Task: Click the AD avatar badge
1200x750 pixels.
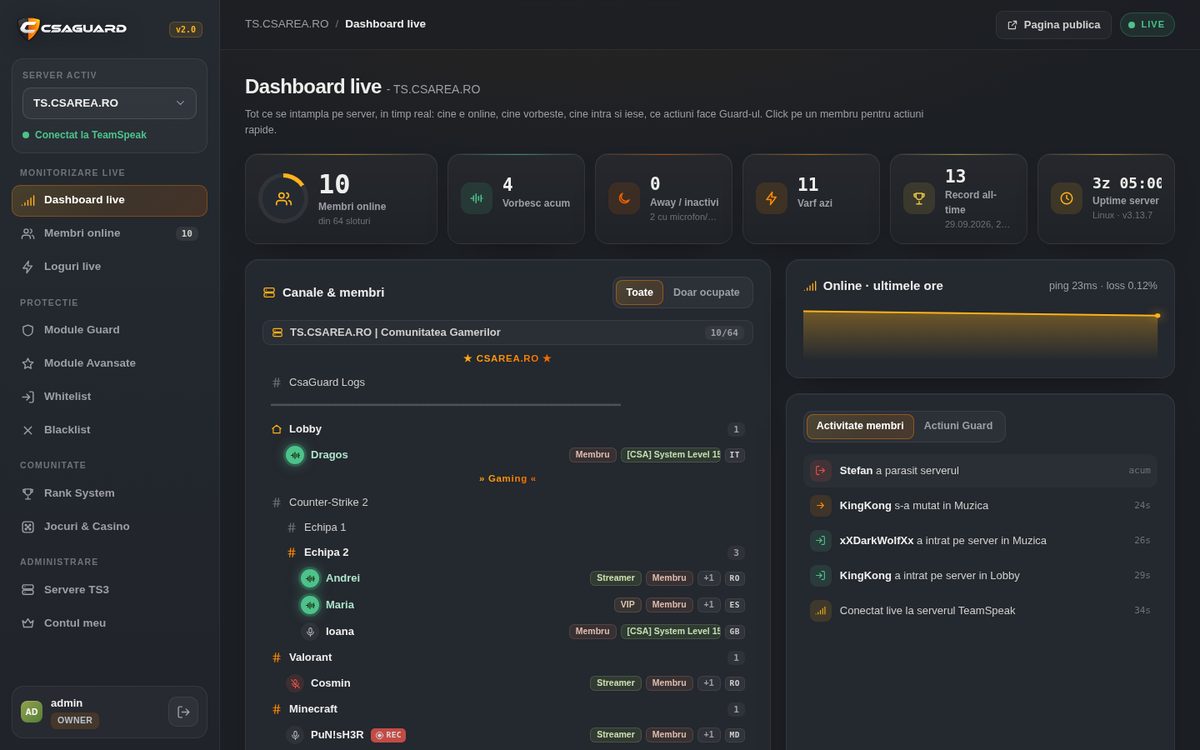Action: 32,712
